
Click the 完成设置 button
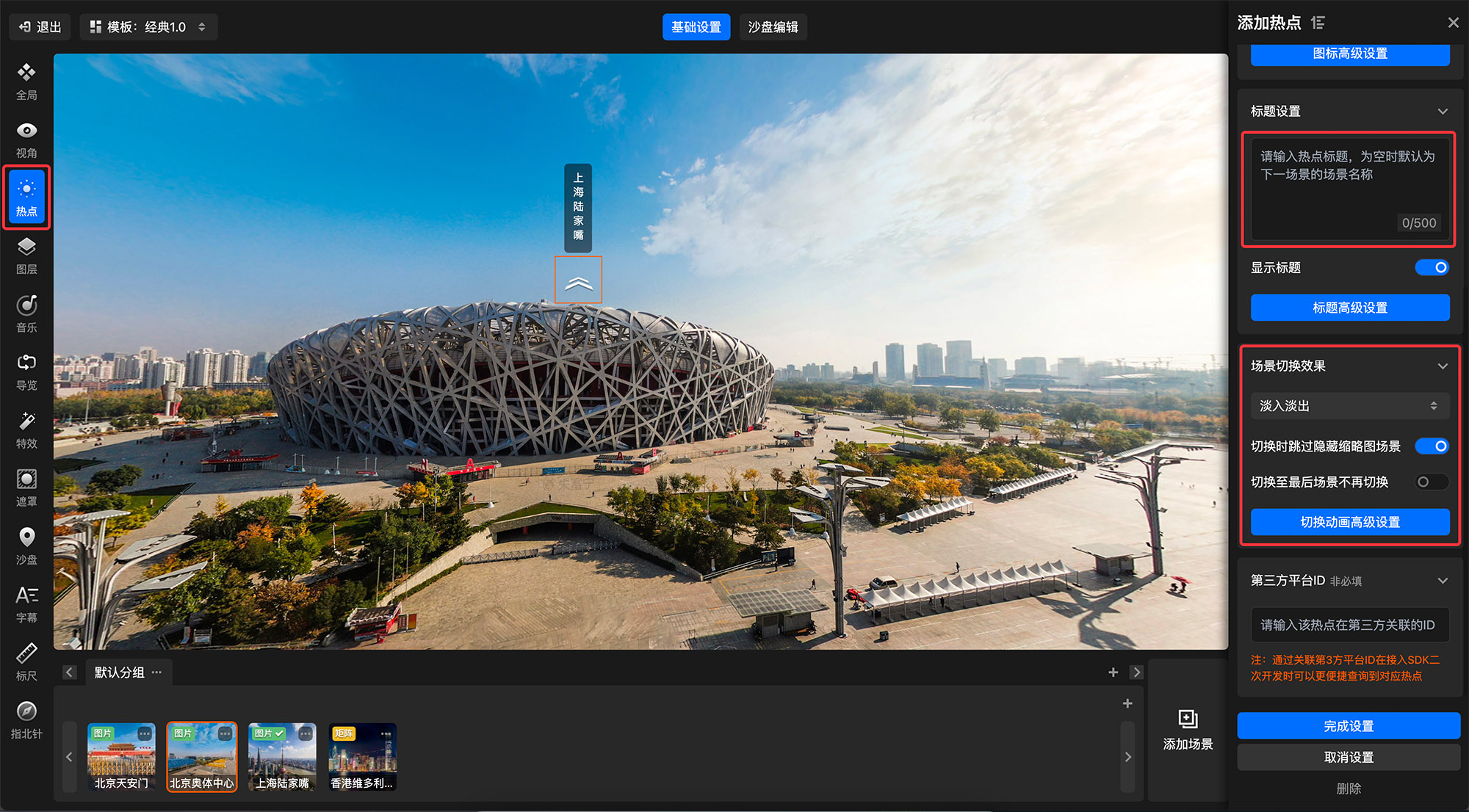(1349, 726)
